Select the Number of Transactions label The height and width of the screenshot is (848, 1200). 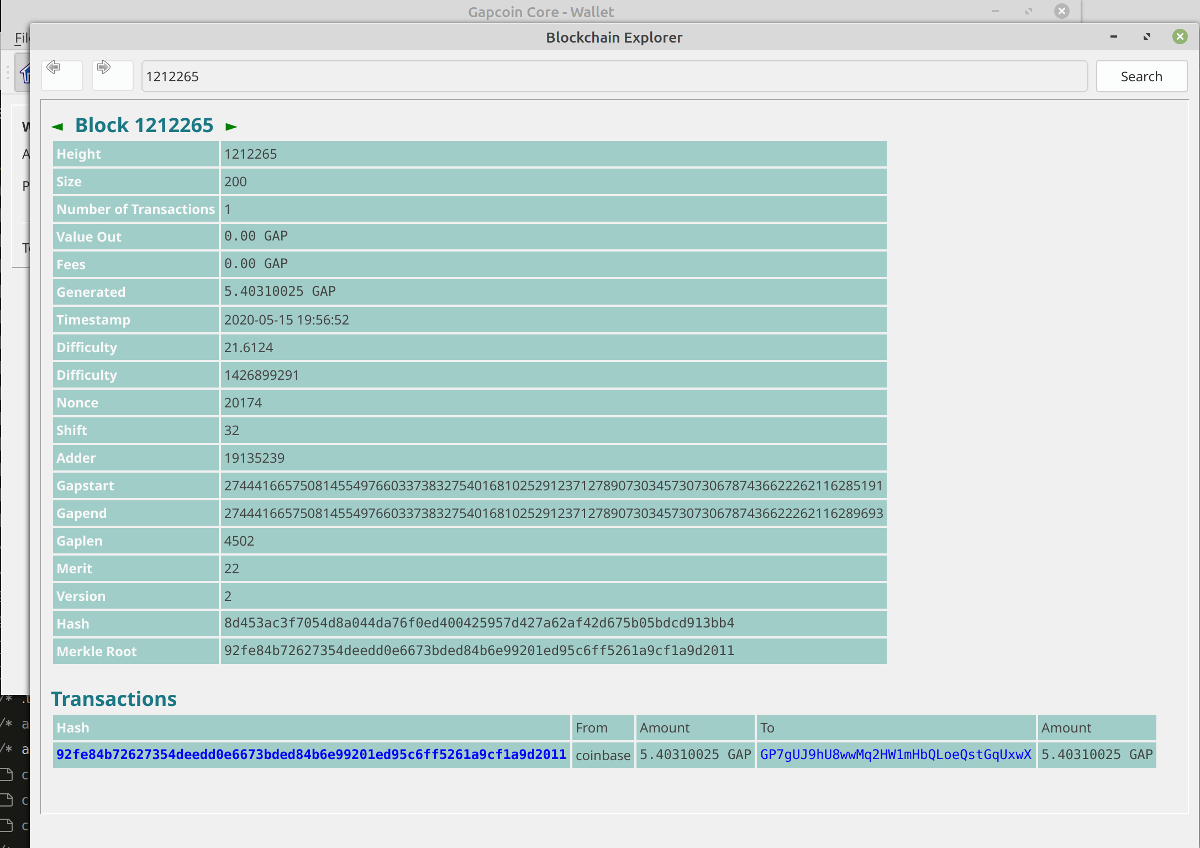pos(136,209)
